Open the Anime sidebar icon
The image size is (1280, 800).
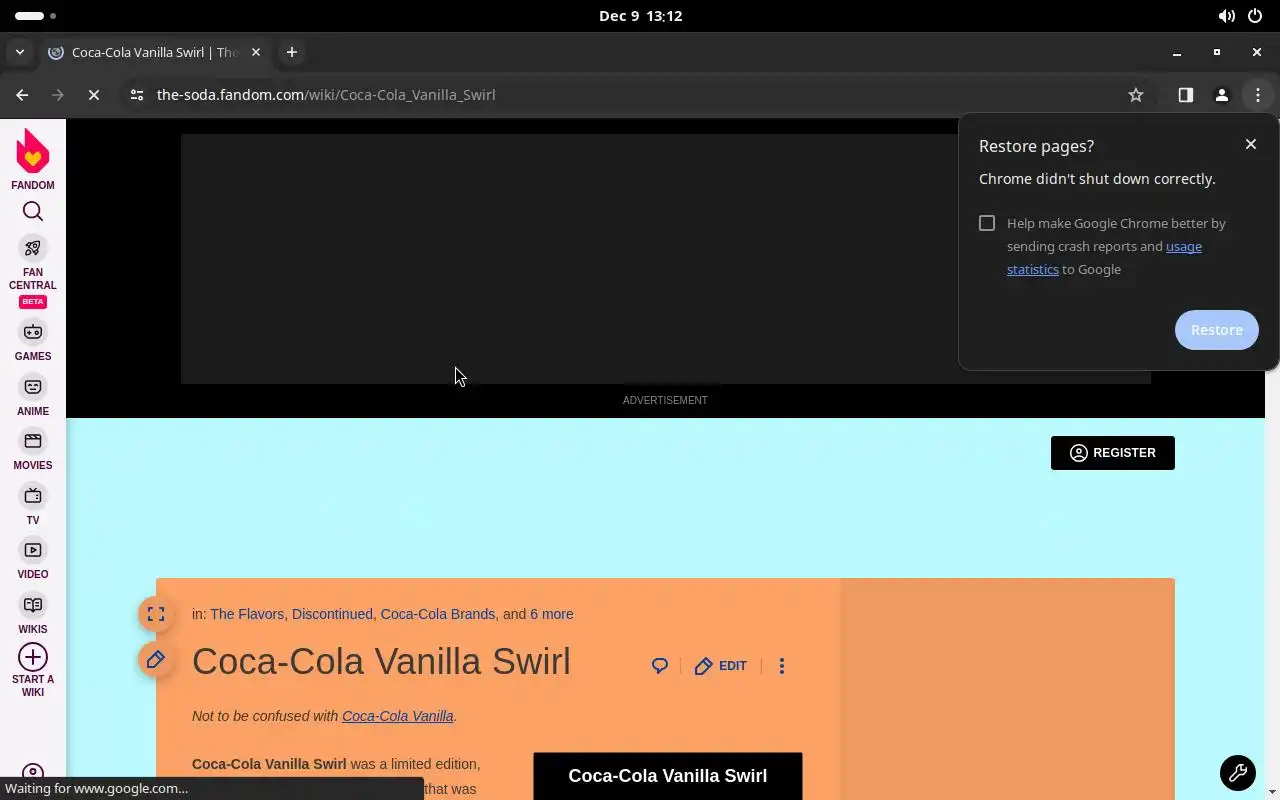pos(33,387)
